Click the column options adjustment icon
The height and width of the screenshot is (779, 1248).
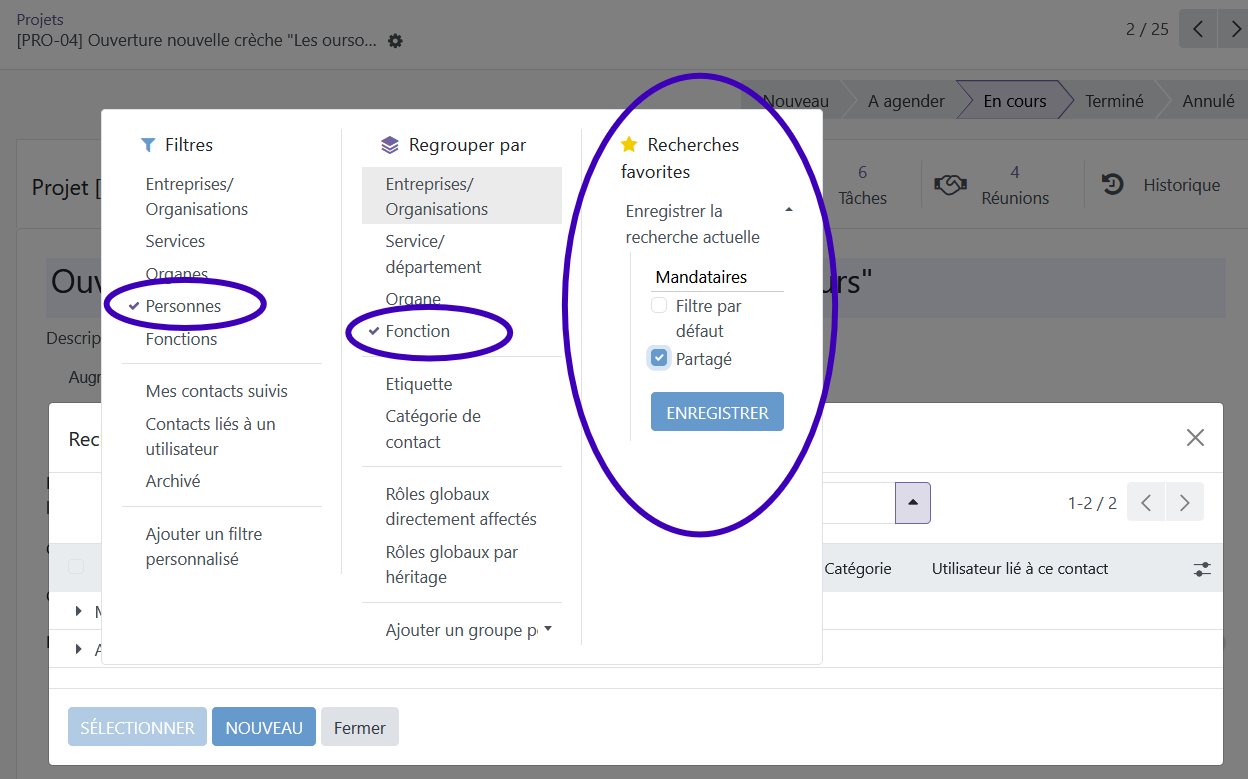[1201, 569]
